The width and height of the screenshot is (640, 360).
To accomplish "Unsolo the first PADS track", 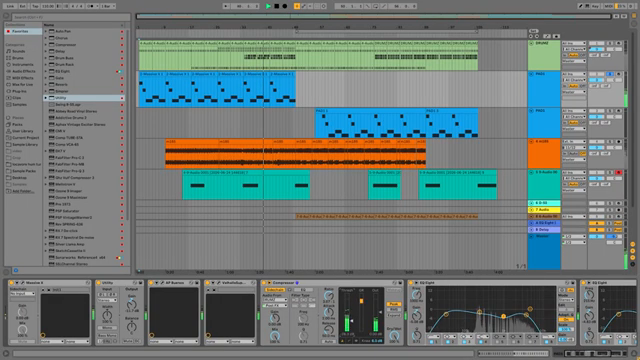I will pyautogui.click(x=610, y=74).
